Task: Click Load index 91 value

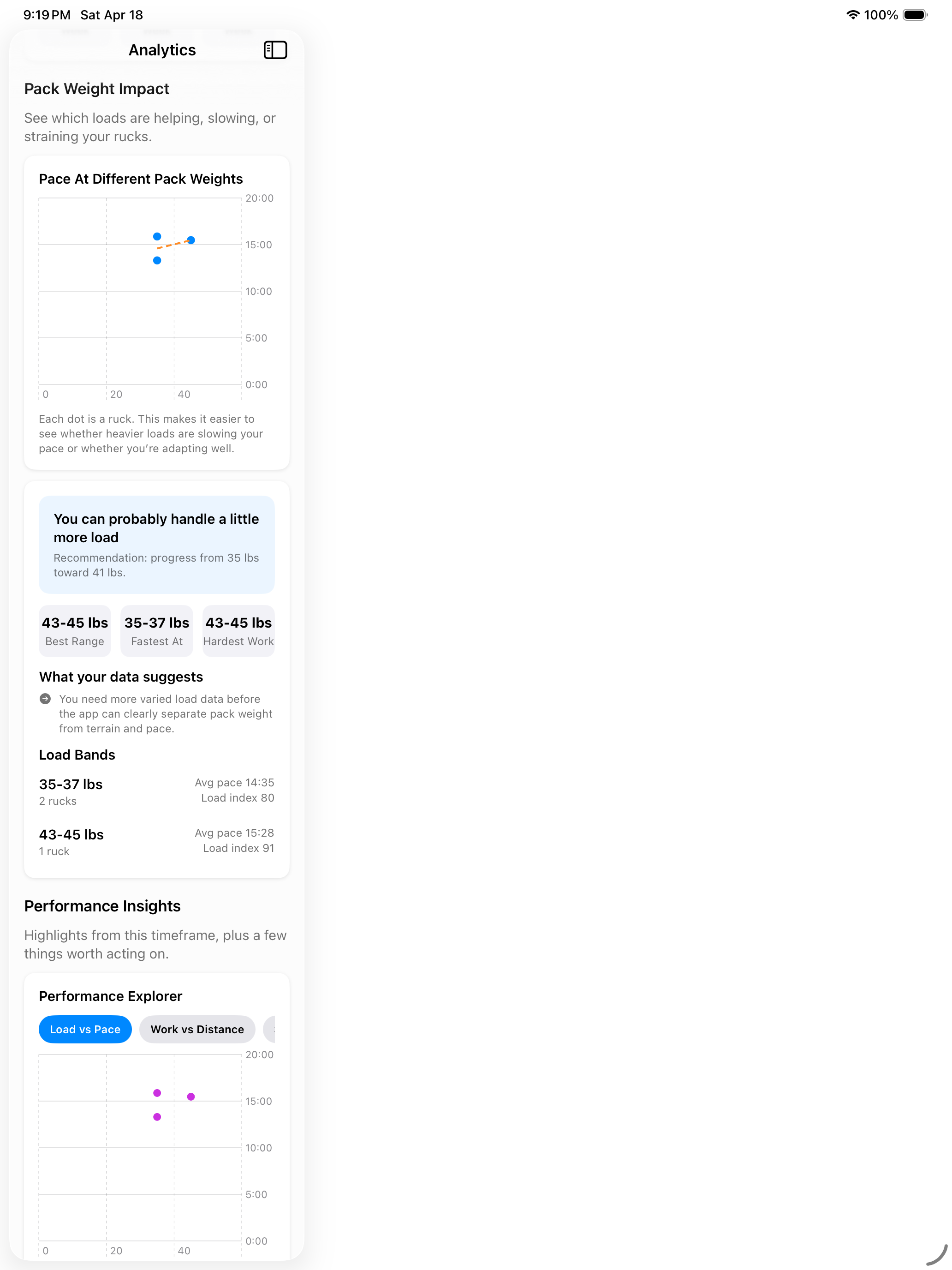Action: tap(239, 848)
